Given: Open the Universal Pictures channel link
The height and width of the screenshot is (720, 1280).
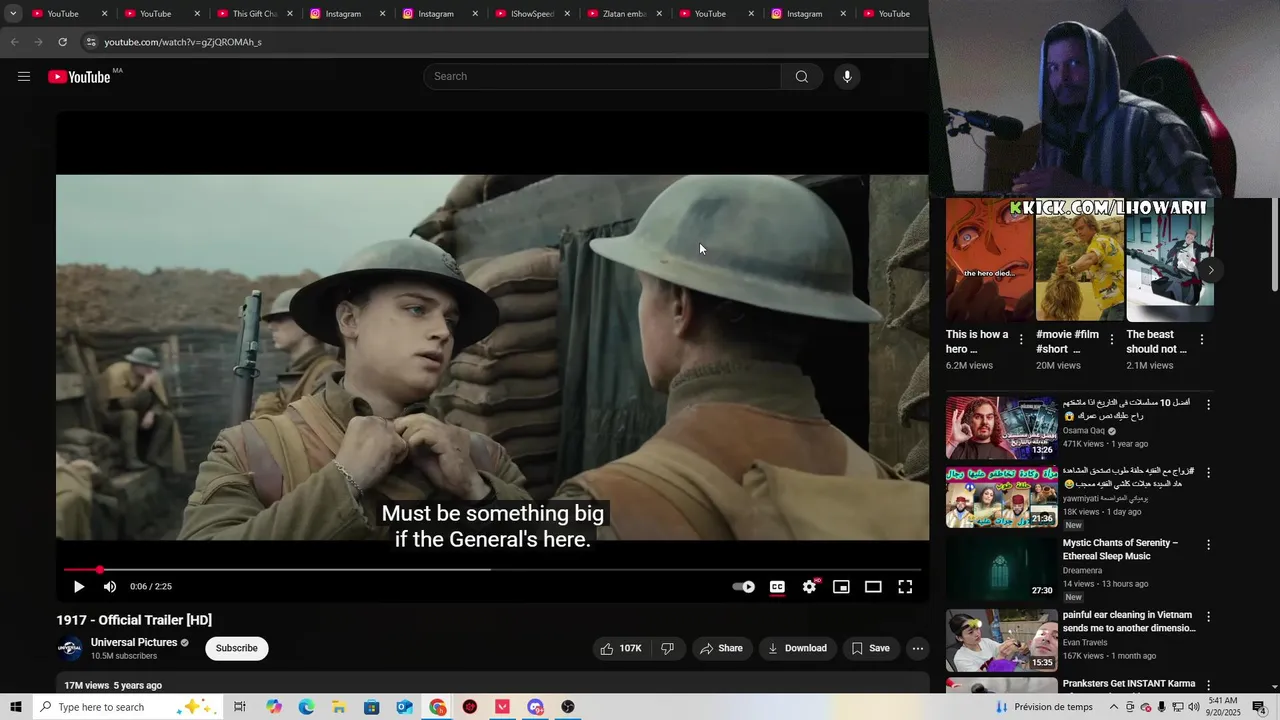Looking at the screenshot, I should (134, 642).
